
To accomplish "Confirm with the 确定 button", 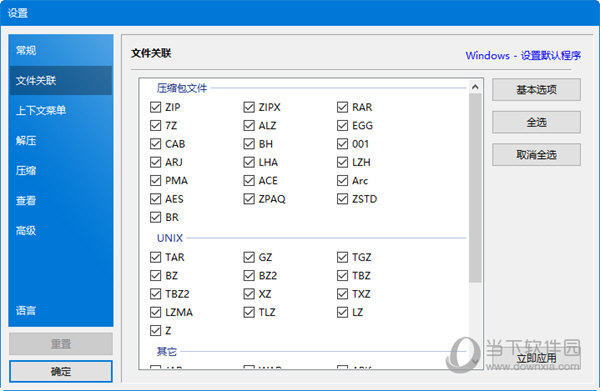I will (61, 371).
